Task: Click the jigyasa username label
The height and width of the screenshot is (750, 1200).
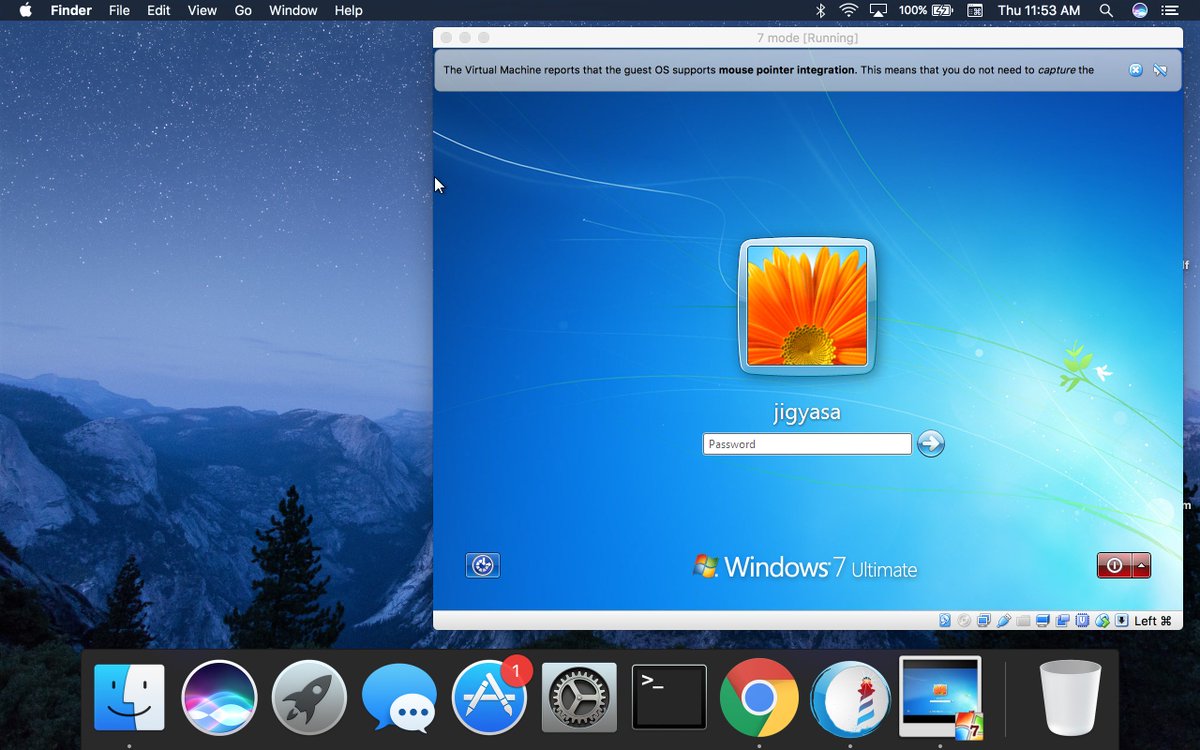Action: click(x=807, y=412)
